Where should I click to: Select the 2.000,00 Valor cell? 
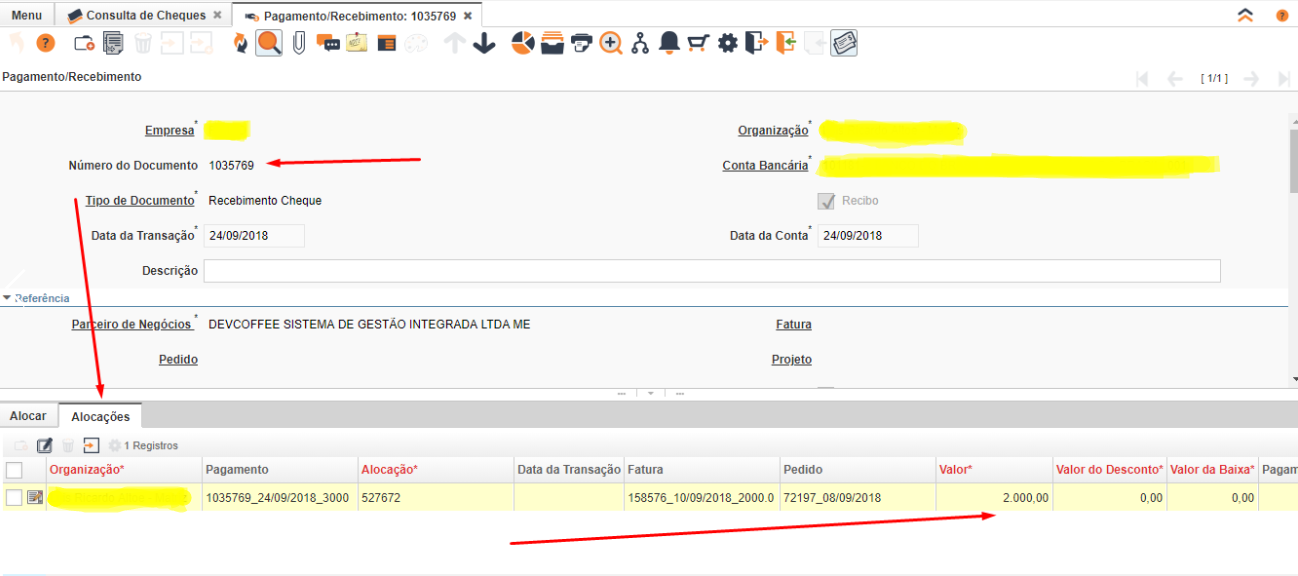[994, 497]
